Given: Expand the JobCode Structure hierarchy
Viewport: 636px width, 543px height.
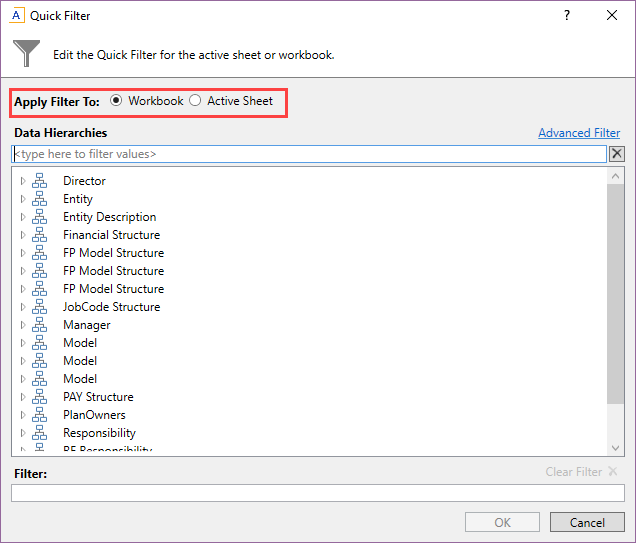Looking at the screenshot, I should (x=23, y=307).
